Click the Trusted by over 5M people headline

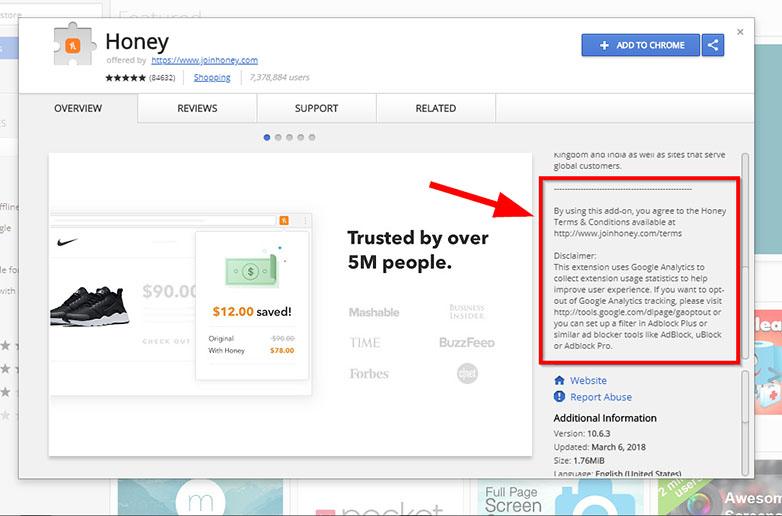tap(418, 250)
